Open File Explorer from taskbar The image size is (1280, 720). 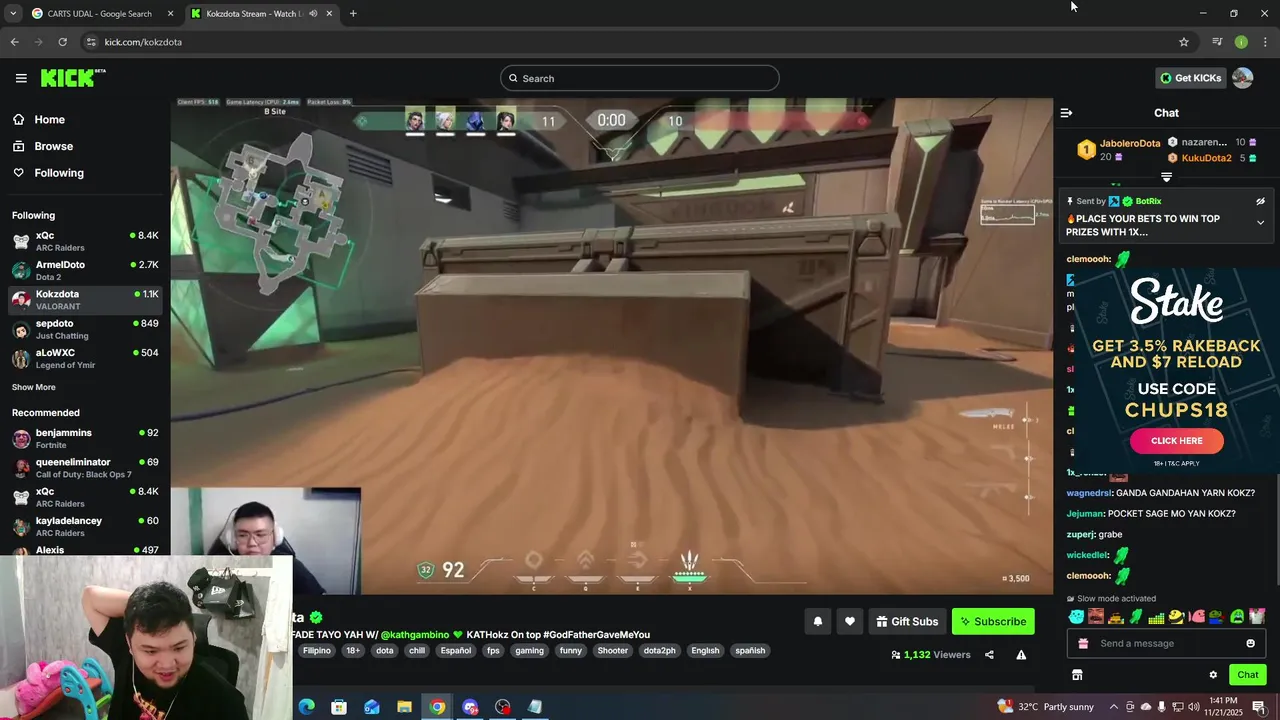404,707
